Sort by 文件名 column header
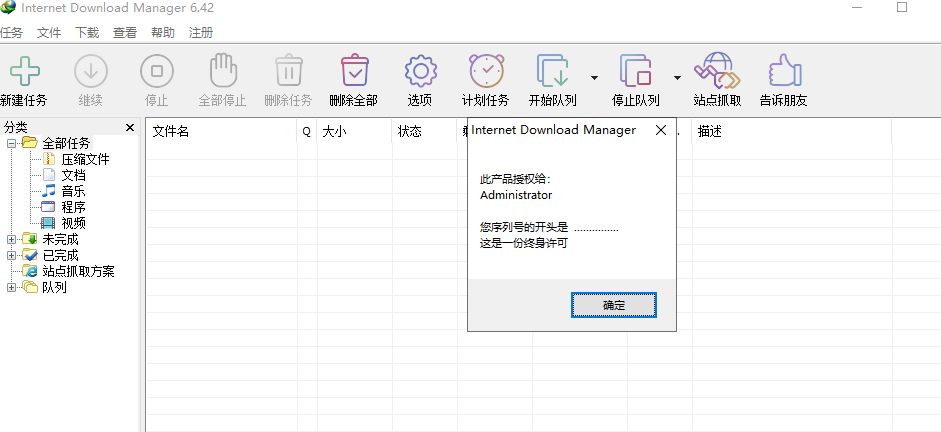Screen dimensions: 941x432 [221, 131]
